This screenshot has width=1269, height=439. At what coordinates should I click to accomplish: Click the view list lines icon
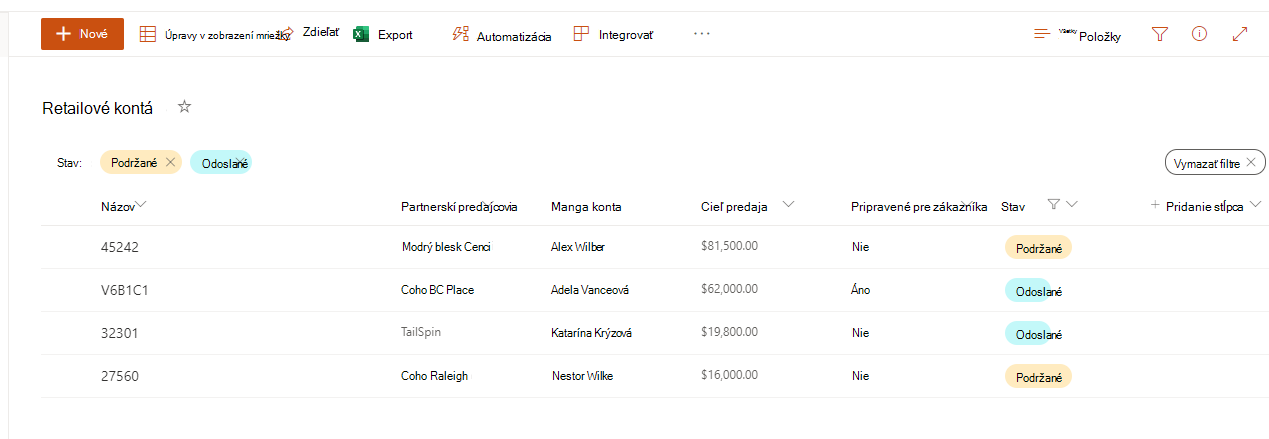[1042, 35]
